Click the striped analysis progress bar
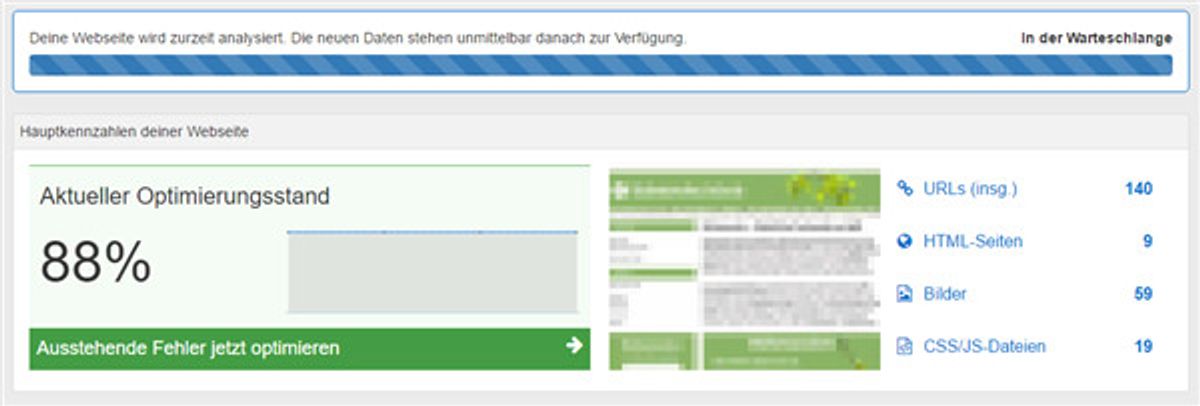 coord(600,66)
